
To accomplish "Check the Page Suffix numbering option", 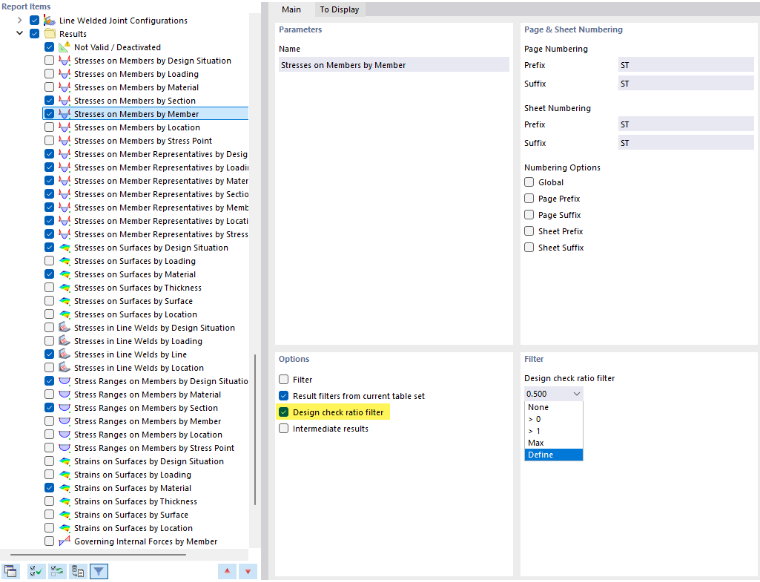I will point(529,215).
